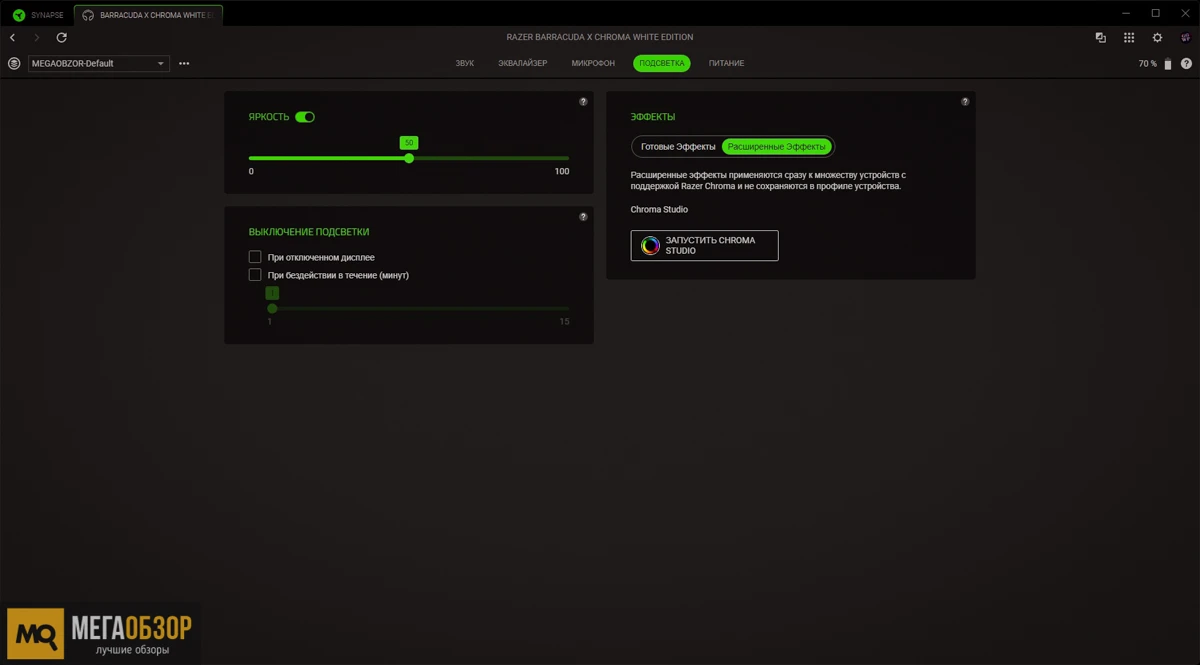Open the apps grid icon
Screen dimensions: 1200x665
click(1129, 37)
